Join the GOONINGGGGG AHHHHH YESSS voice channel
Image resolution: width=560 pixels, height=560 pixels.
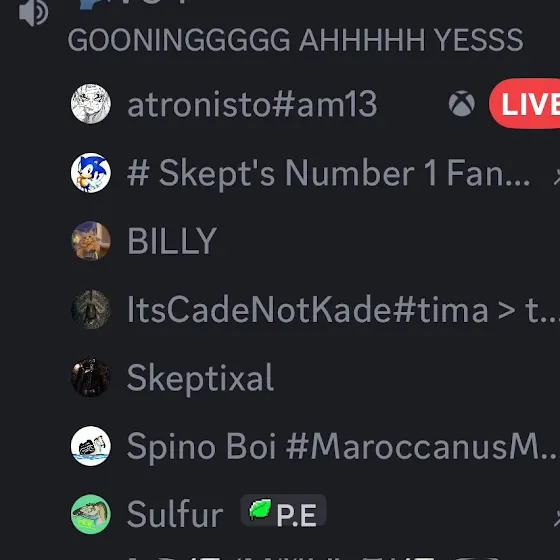click(295, 40)
